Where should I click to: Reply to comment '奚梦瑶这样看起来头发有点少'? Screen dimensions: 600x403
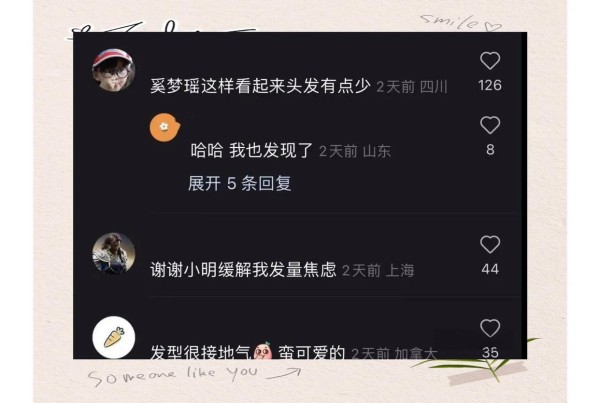[260, 86]
